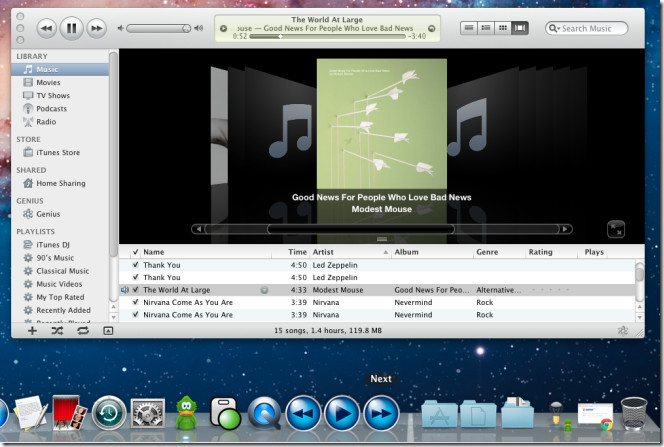Open Home Sharing
This screenshot has width=664, height=447.
(60, 183)
